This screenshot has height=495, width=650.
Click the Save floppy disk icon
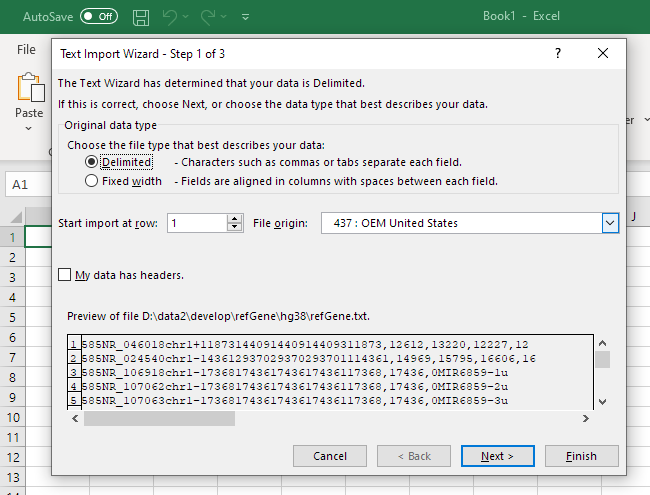click(x=141, y=17)
